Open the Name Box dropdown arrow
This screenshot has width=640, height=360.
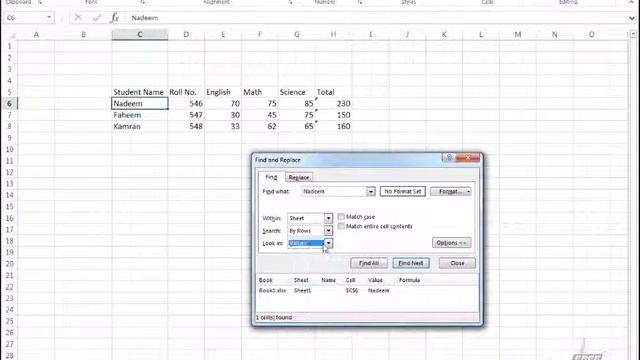point(49,18)
